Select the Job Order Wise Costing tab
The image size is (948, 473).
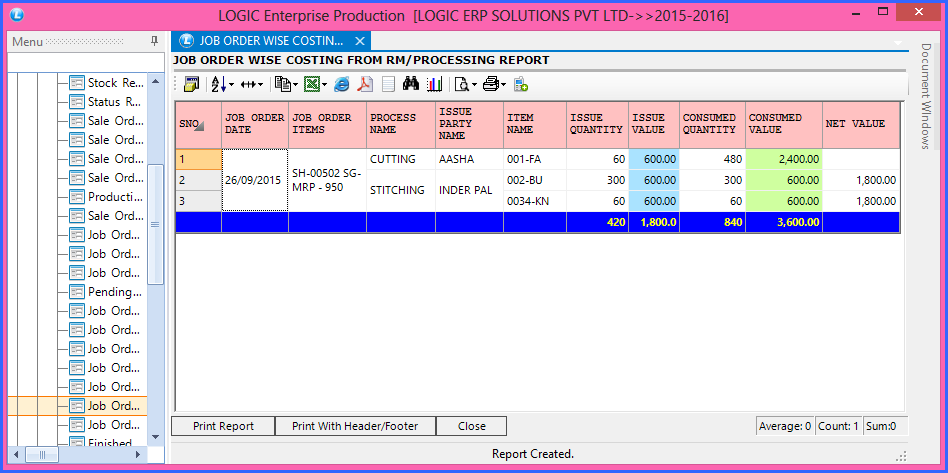270,41
